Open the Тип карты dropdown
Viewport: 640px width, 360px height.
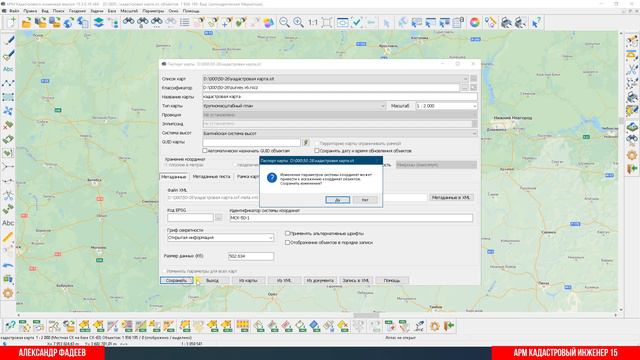(383, 106)
